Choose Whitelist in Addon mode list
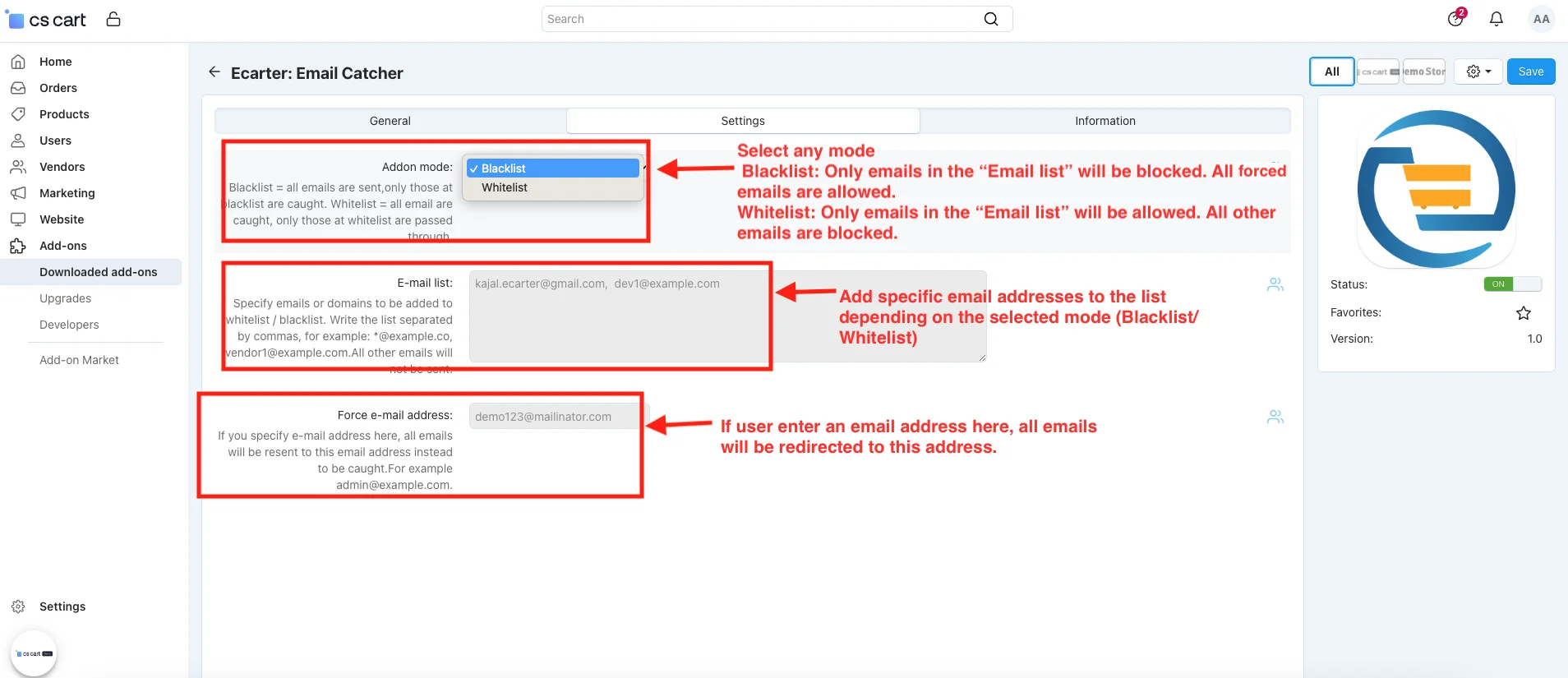This screenshot has height=678, width=1568. click(505, 187)
